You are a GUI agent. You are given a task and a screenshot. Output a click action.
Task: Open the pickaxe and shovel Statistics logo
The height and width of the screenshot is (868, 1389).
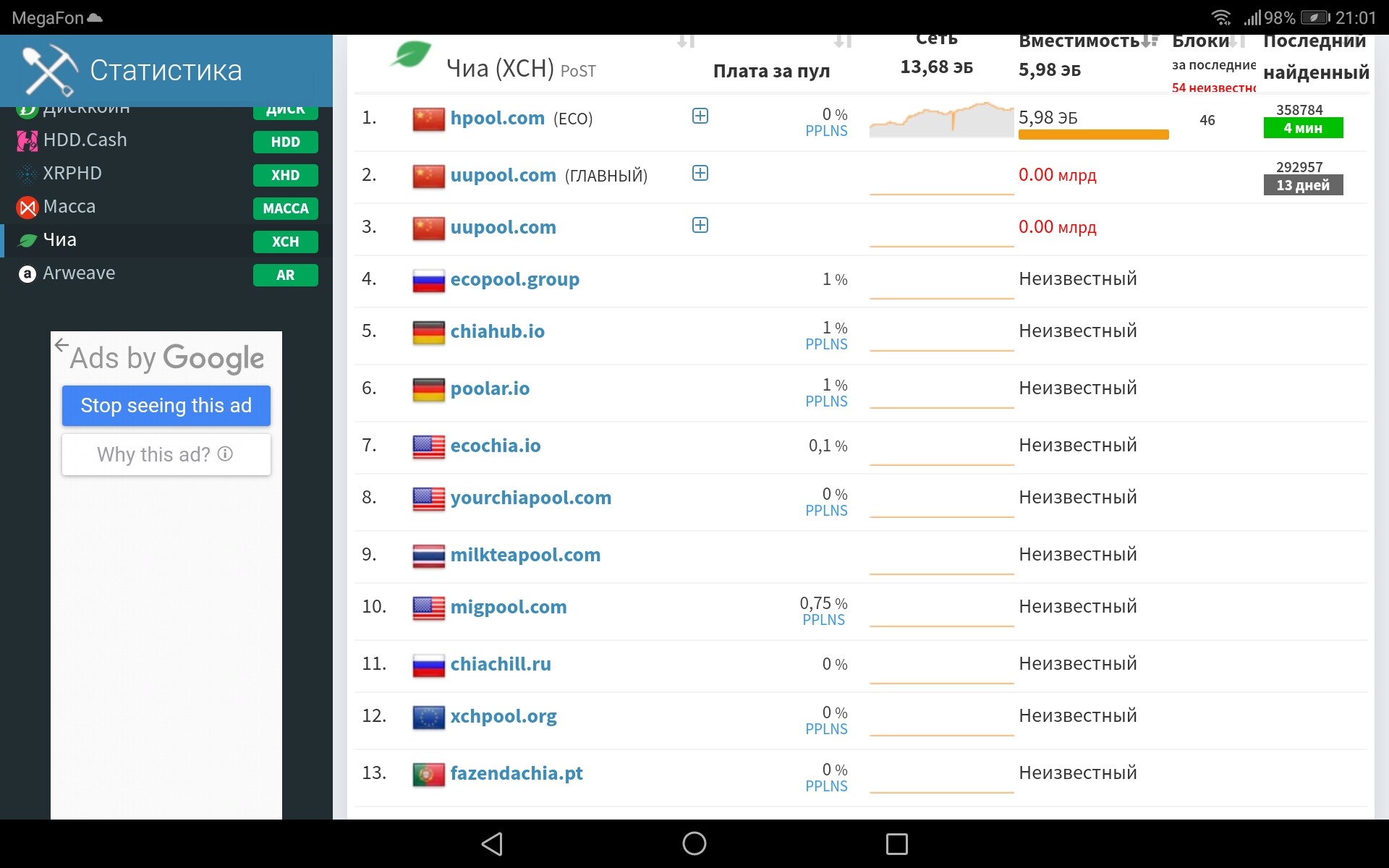pyautogui.click(x=50, y=70)
